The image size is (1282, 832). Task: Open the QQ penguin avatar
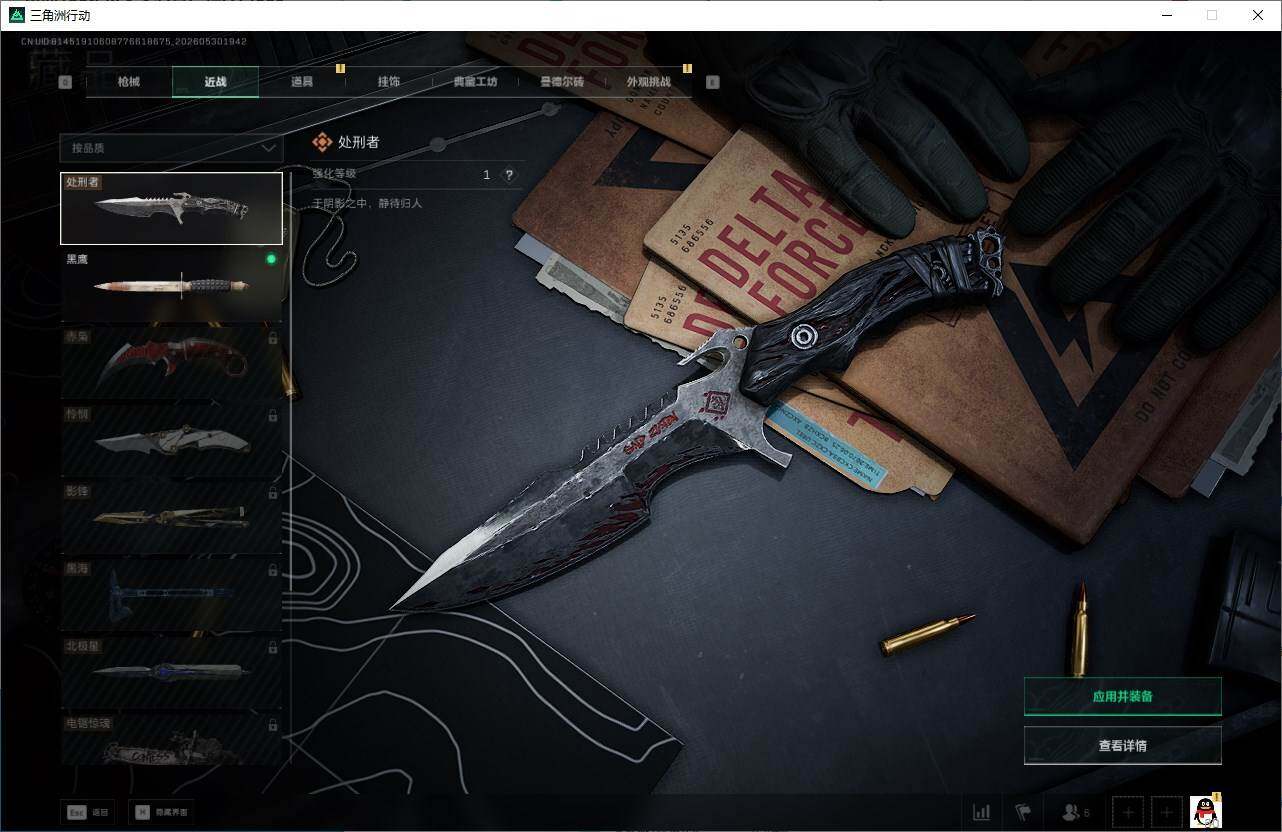click(x=1206, y=812)
